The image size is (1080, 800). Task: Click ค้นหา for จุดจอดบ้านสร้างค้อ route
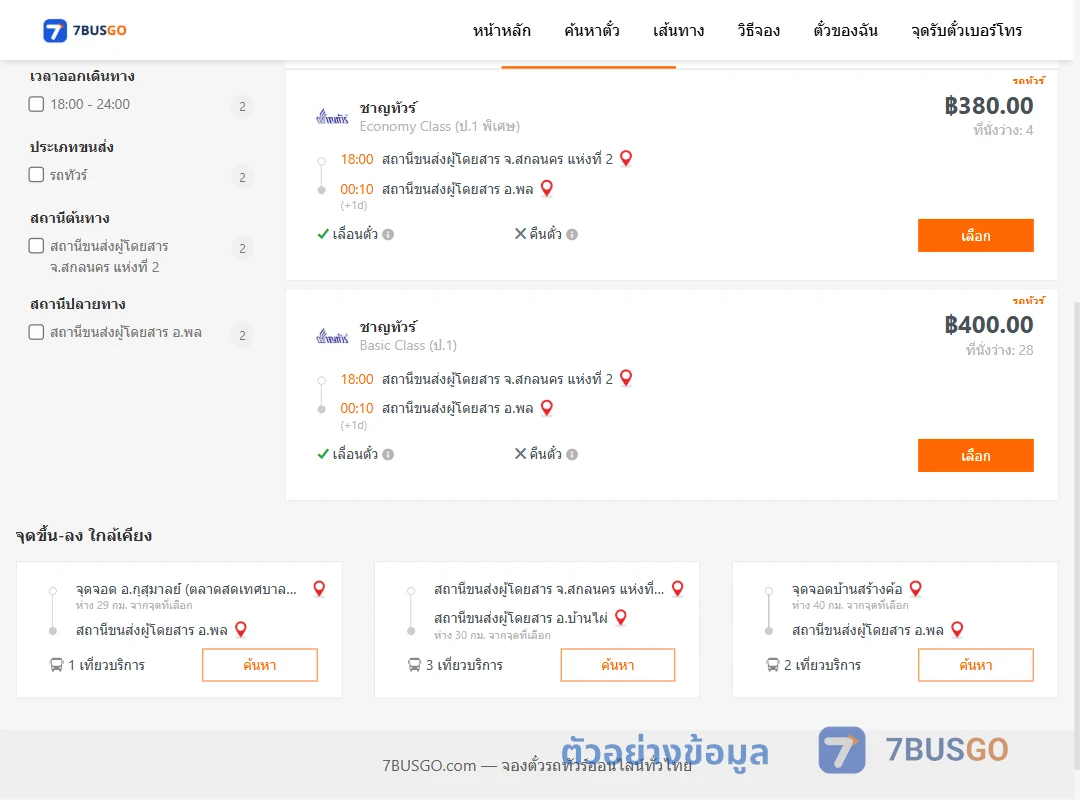[x=975, y=665]
